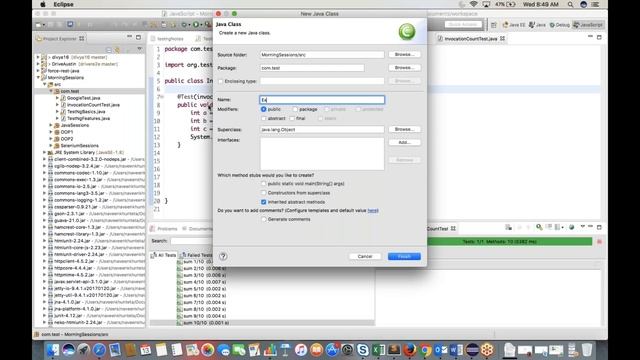Collapse the com.test package node
Viewport: 640px width, 360px height.
click(51, 91)
